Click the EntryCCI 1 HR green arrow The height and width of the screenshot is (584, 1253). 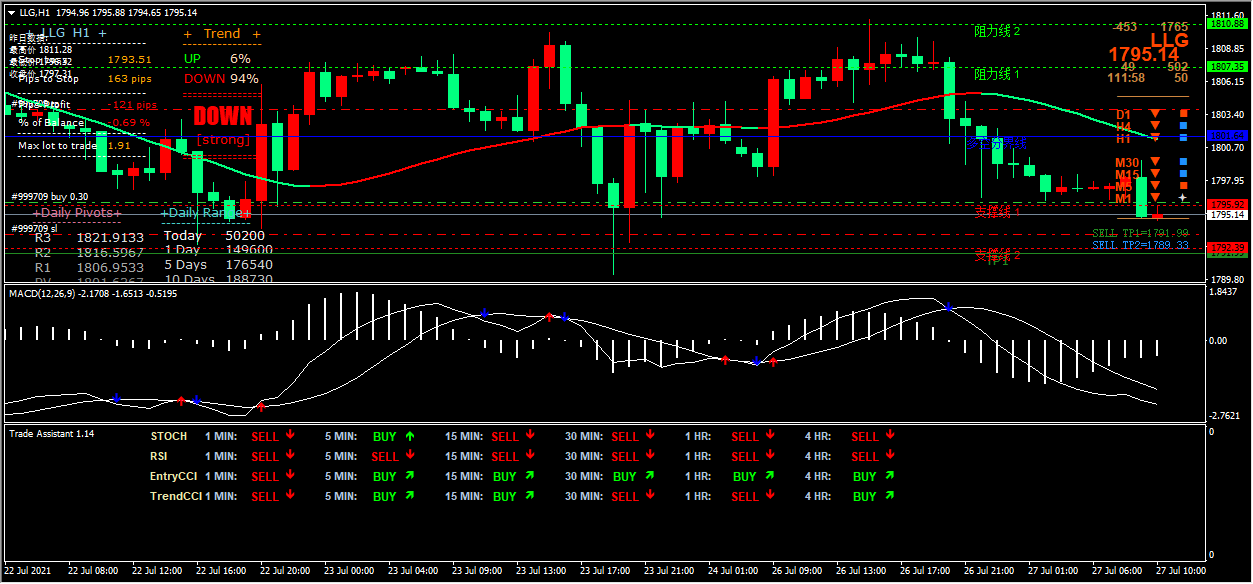(x=770, y=476)
